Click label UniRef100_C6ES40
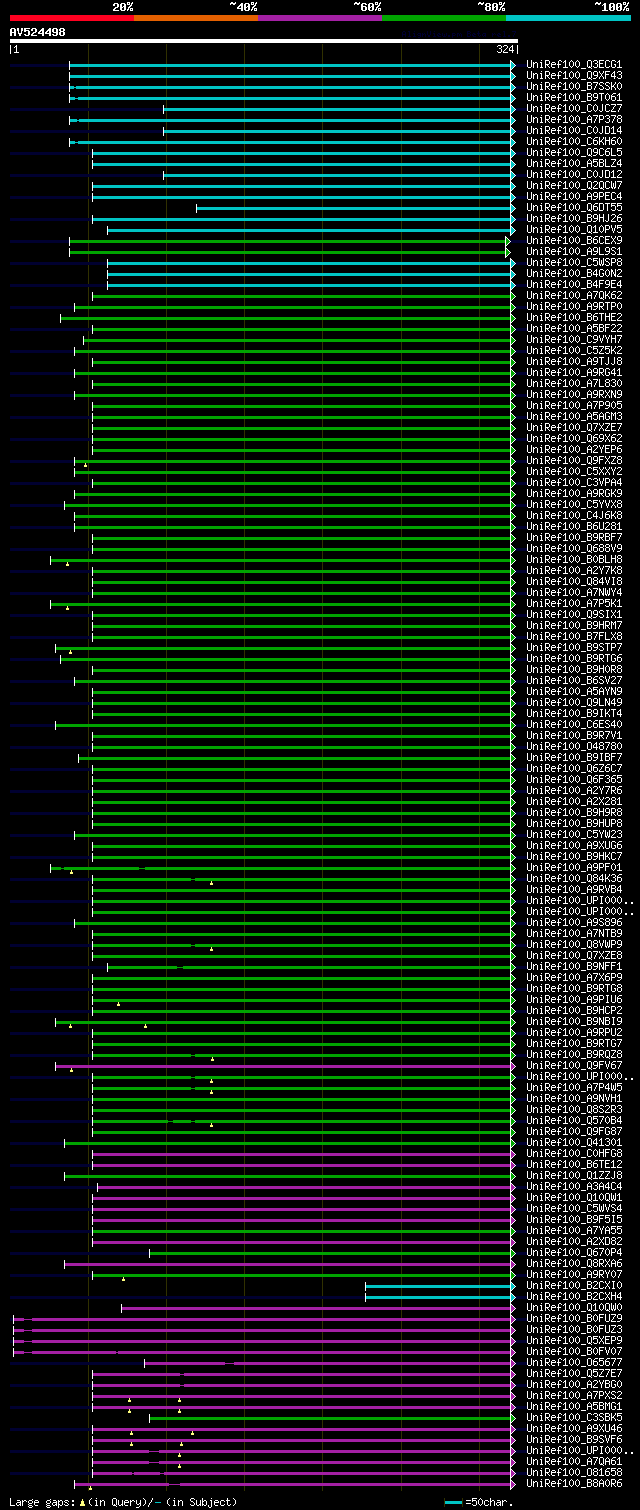Screen dimensions: 640x1510 tap(574, 725)
